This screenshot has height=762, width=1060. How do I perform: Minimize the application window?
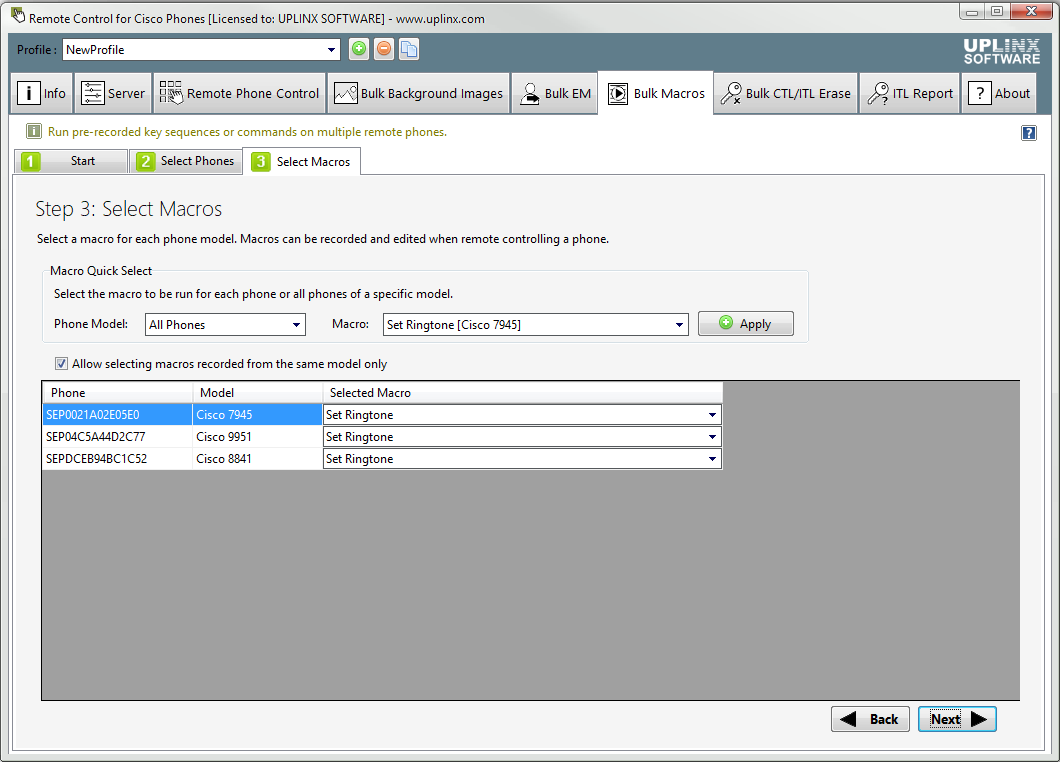972,11
